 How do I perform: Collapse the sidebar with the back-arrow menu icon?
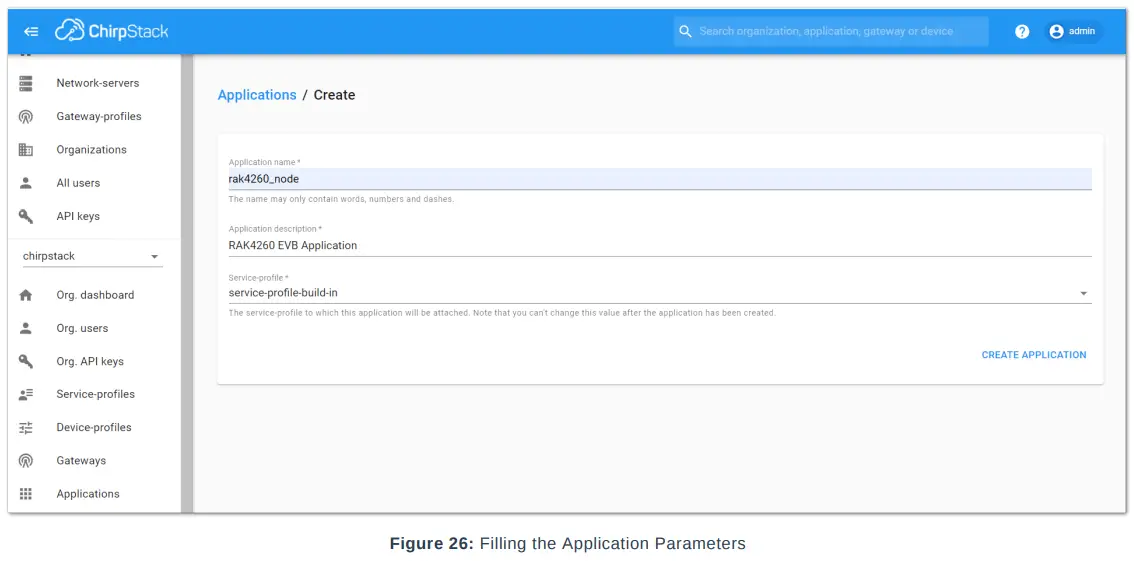pos(31,32)
